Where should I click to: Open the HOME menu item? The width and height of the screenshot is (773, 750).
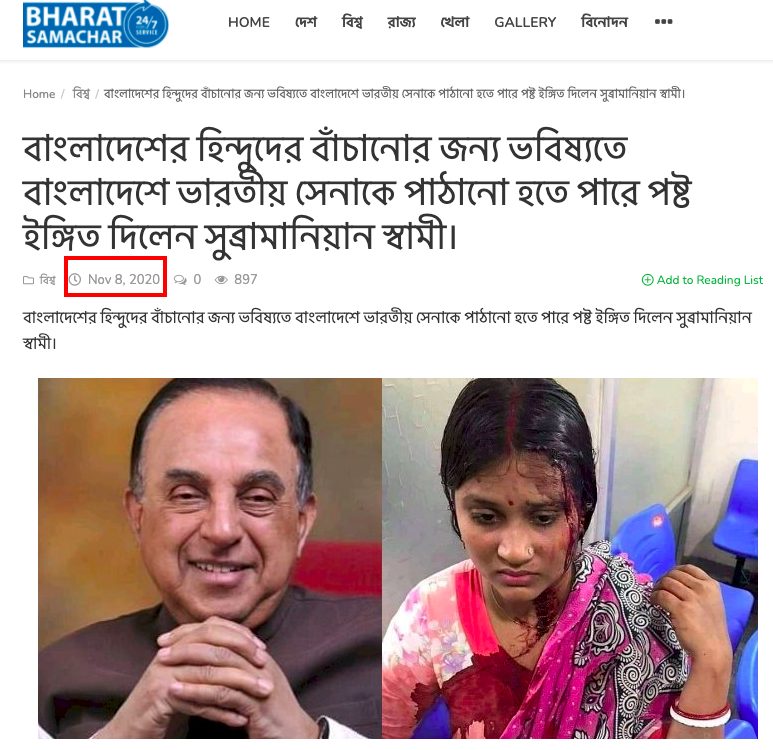(248, 22)
